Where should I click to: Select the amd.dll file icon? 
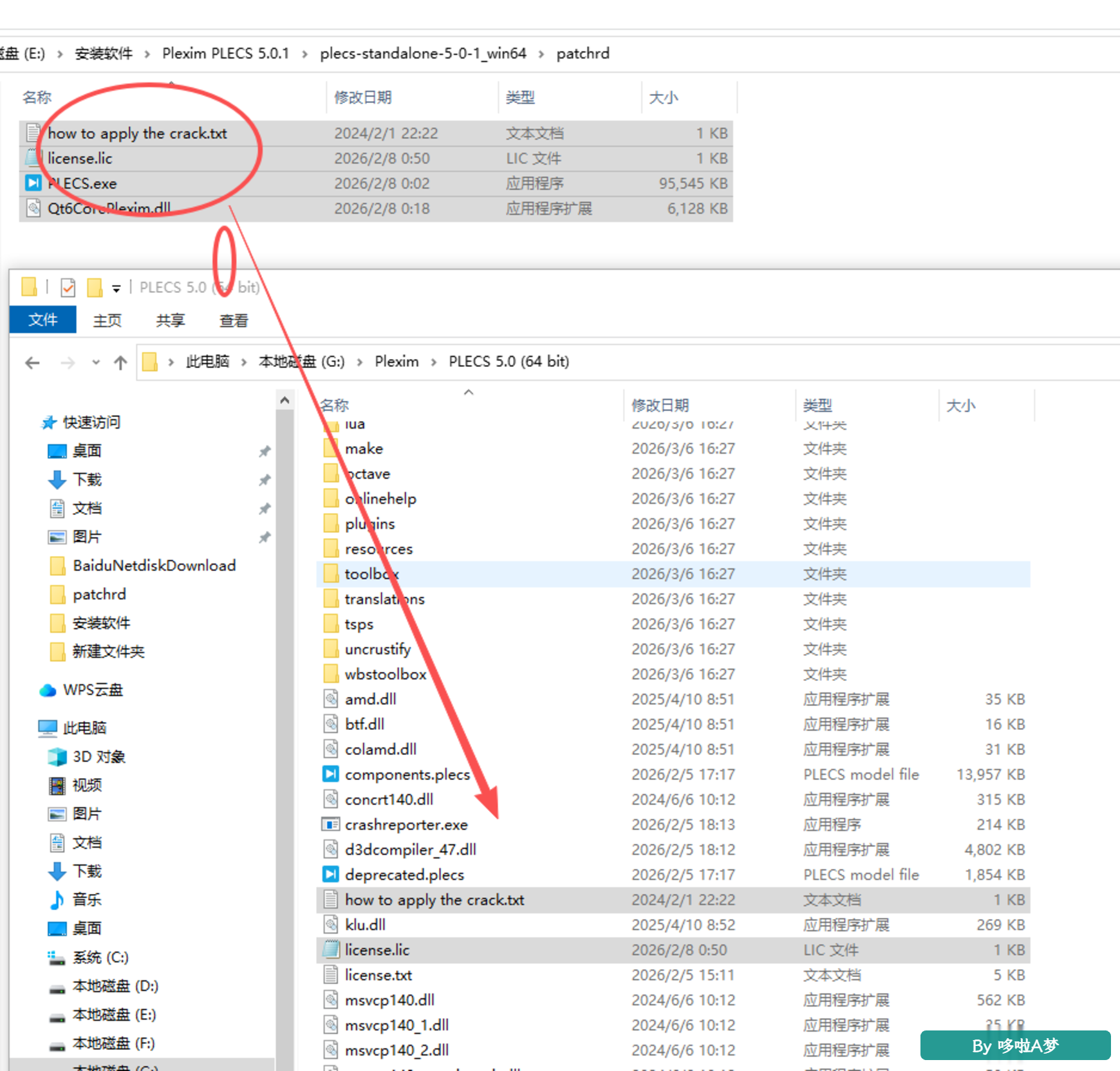tap(331, 699)
